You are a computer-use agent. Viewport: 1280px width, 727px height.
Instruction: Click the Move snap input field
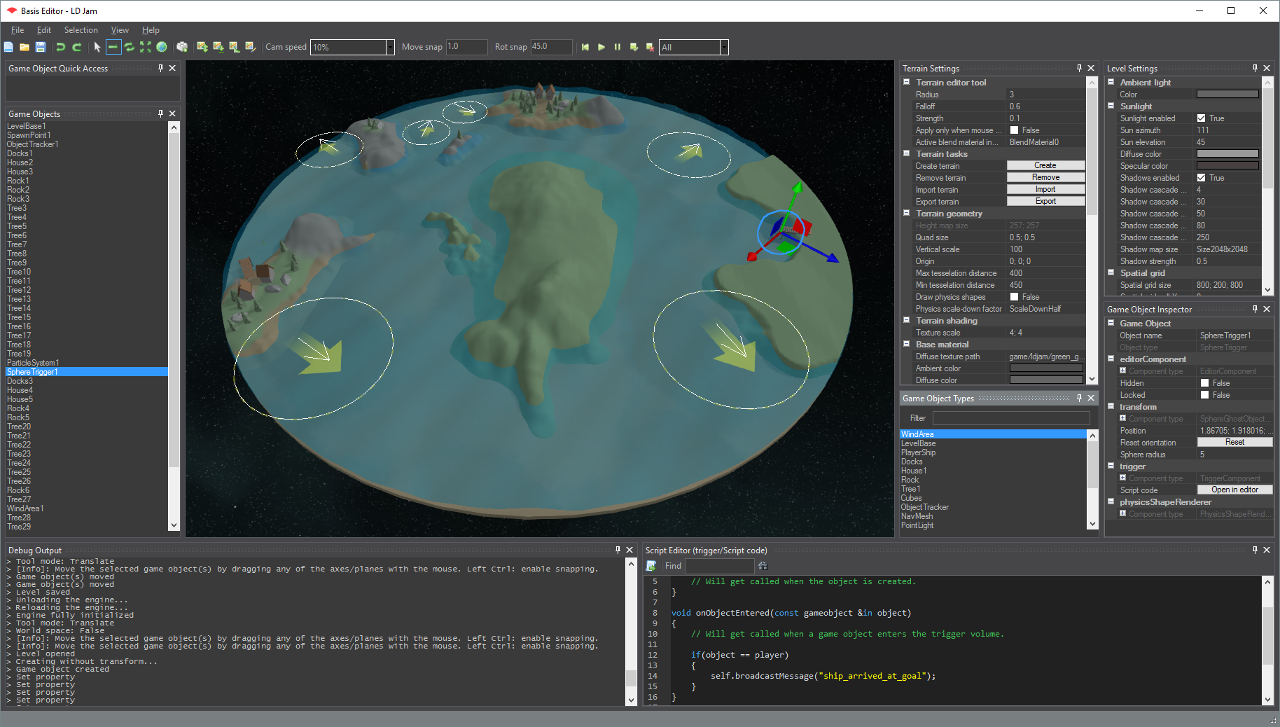pyautogui.click(x=467, y=47)
